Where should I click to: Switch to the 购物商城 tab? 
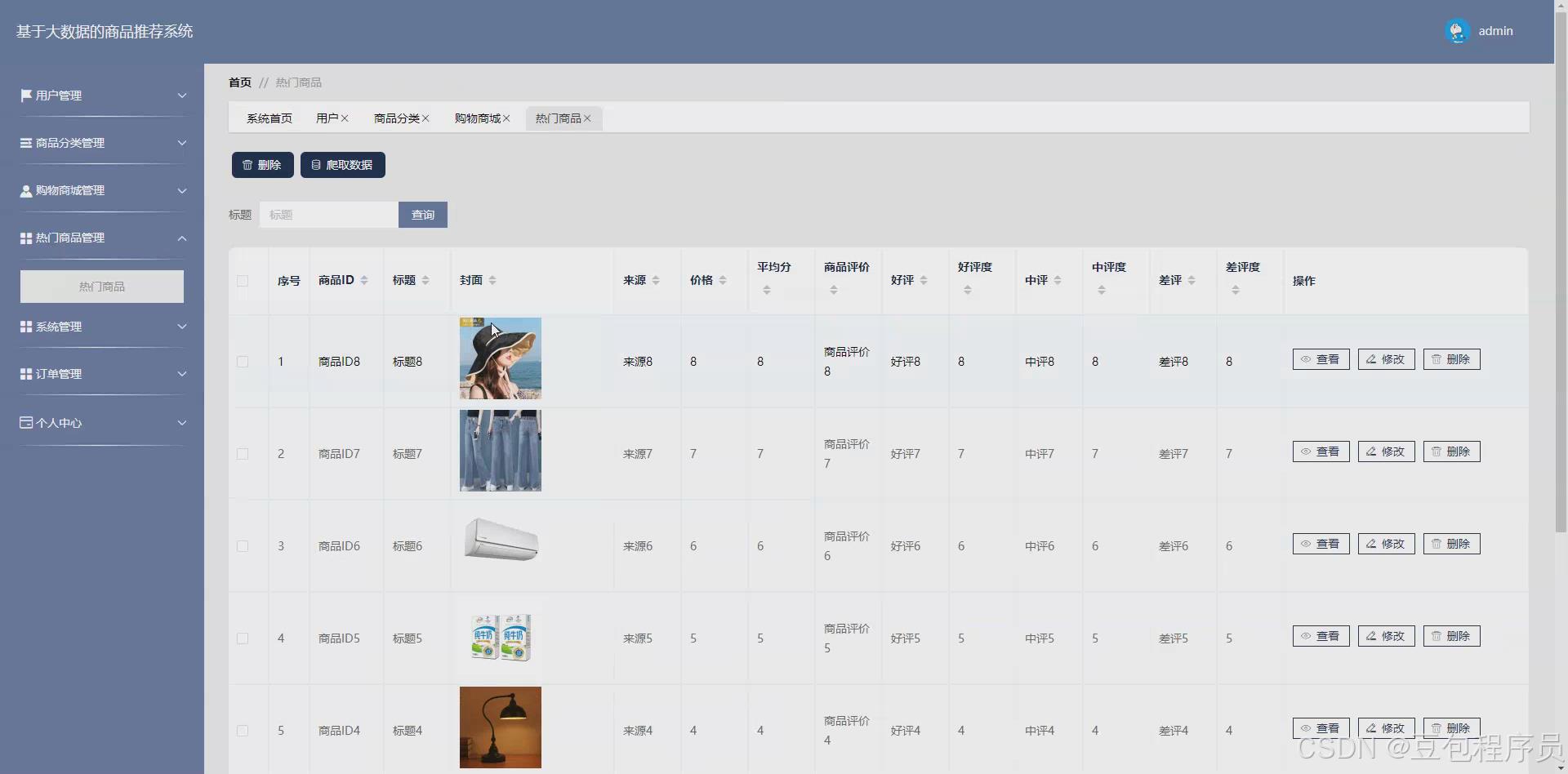coord(478,118)
